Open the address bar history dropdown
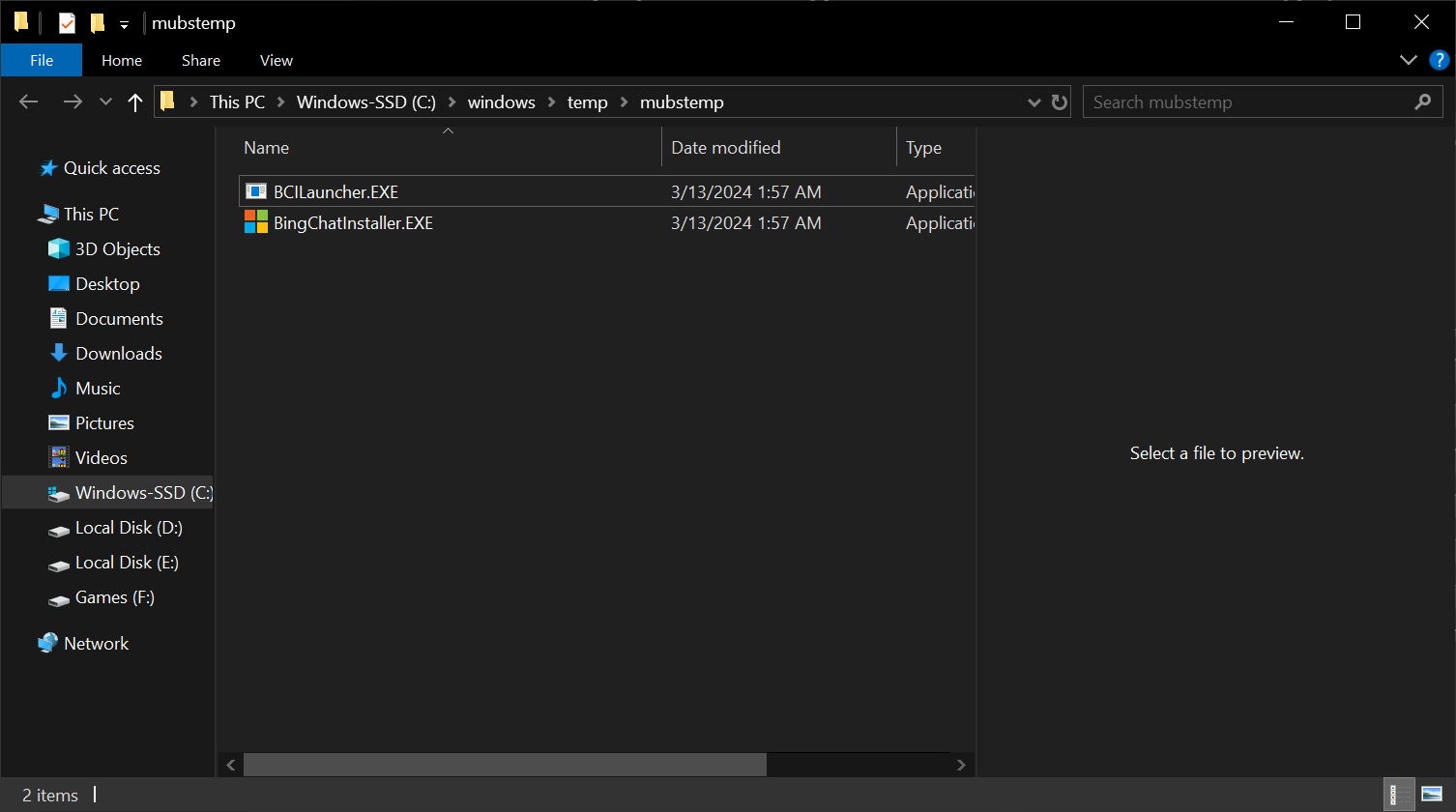Viewport: 1456px width, 812px height. 1034,101
